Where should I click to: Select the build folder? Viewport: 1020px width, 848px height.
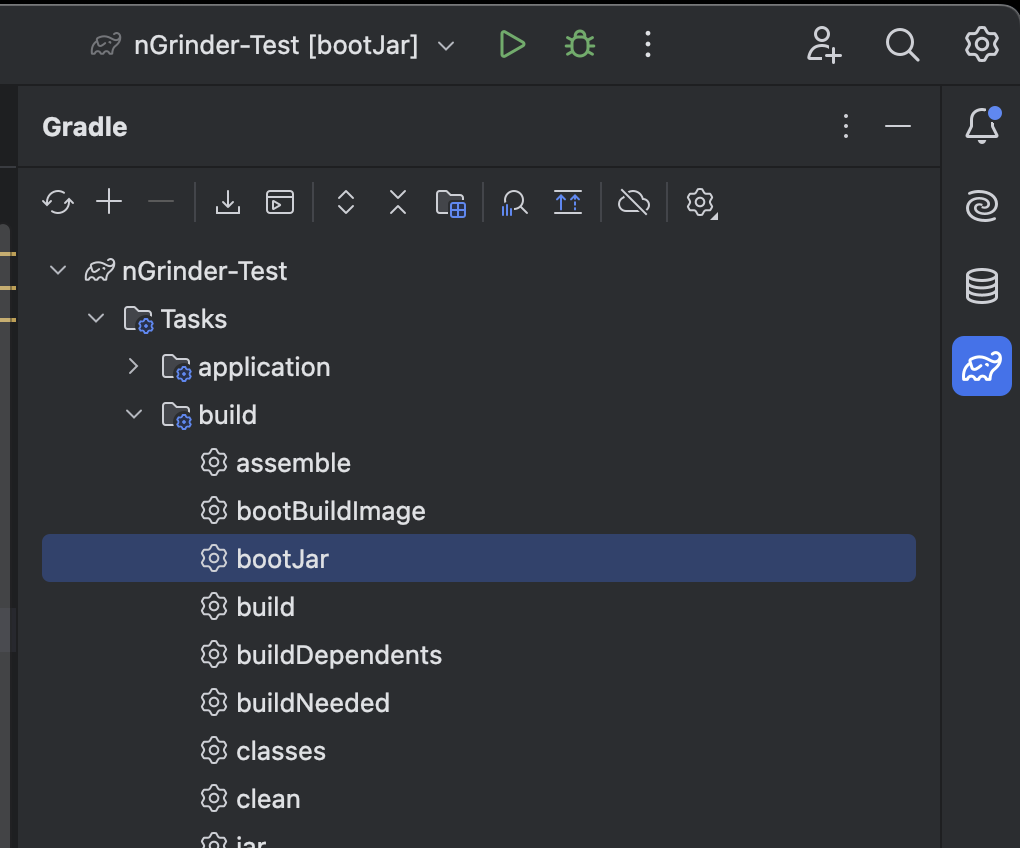tap(227, 415)
